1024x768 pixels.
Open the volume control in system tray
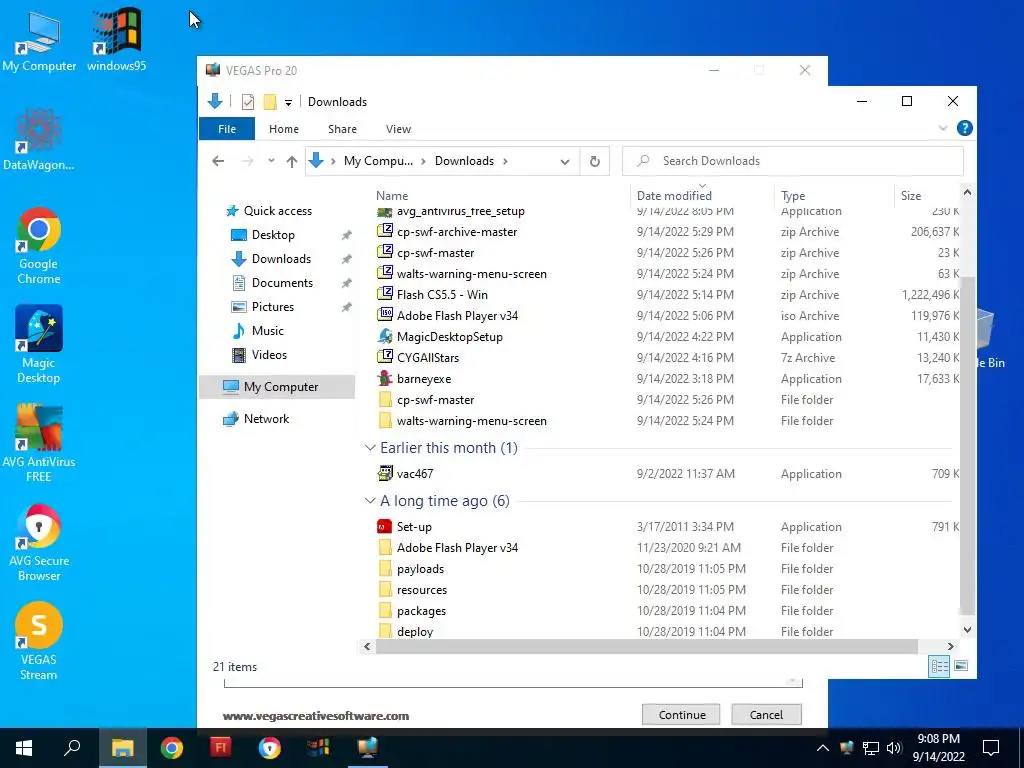click(895, 748)
